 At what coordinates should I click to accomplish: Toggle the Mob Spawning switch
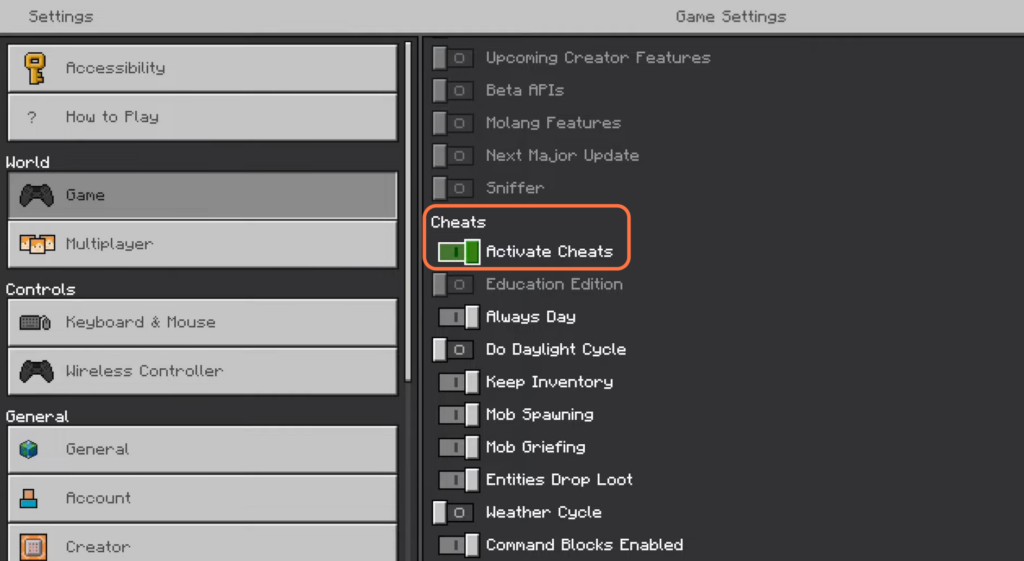click(459, 415)
